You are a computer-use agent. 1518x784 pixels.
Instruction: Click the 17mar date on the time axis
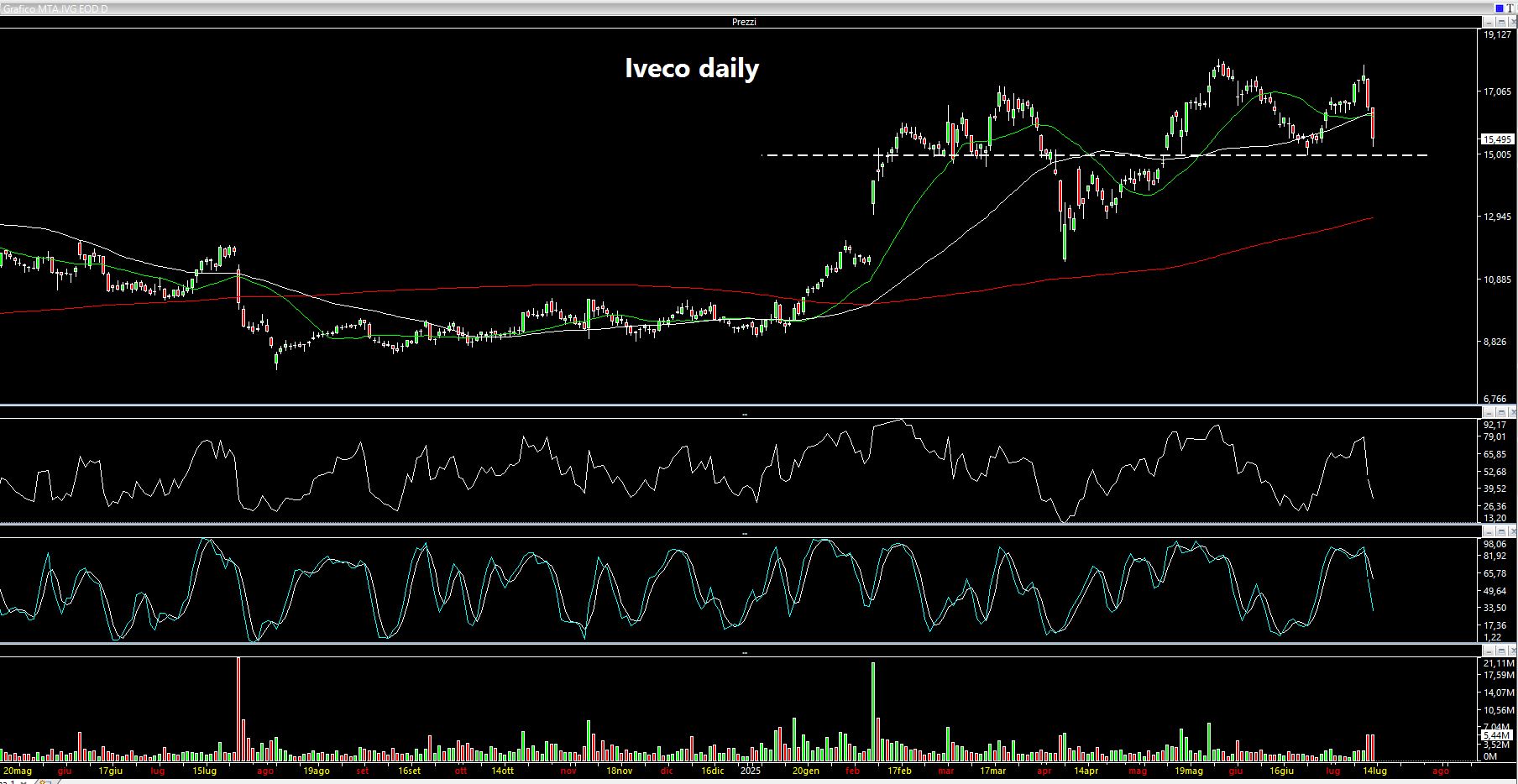point(992,771)
